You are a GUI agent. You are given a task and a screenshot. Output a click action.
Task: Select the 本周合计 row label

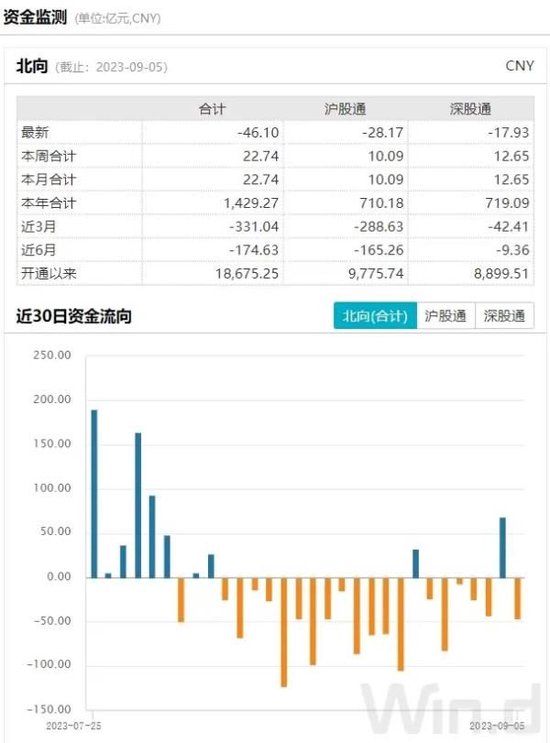(48, 156)
